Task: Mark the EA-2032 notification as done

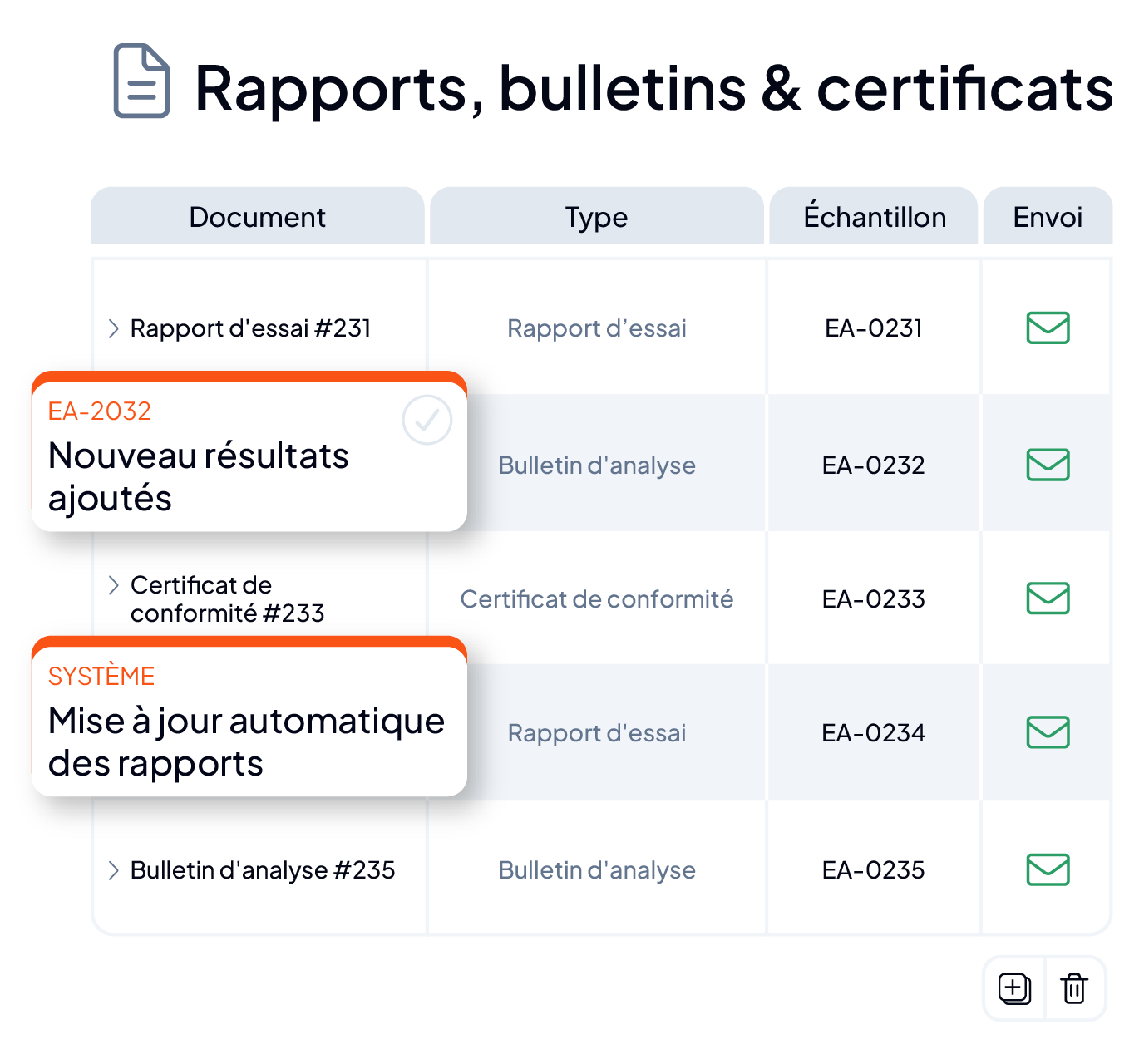Action: pyautogui.click(x=427, y=420)
